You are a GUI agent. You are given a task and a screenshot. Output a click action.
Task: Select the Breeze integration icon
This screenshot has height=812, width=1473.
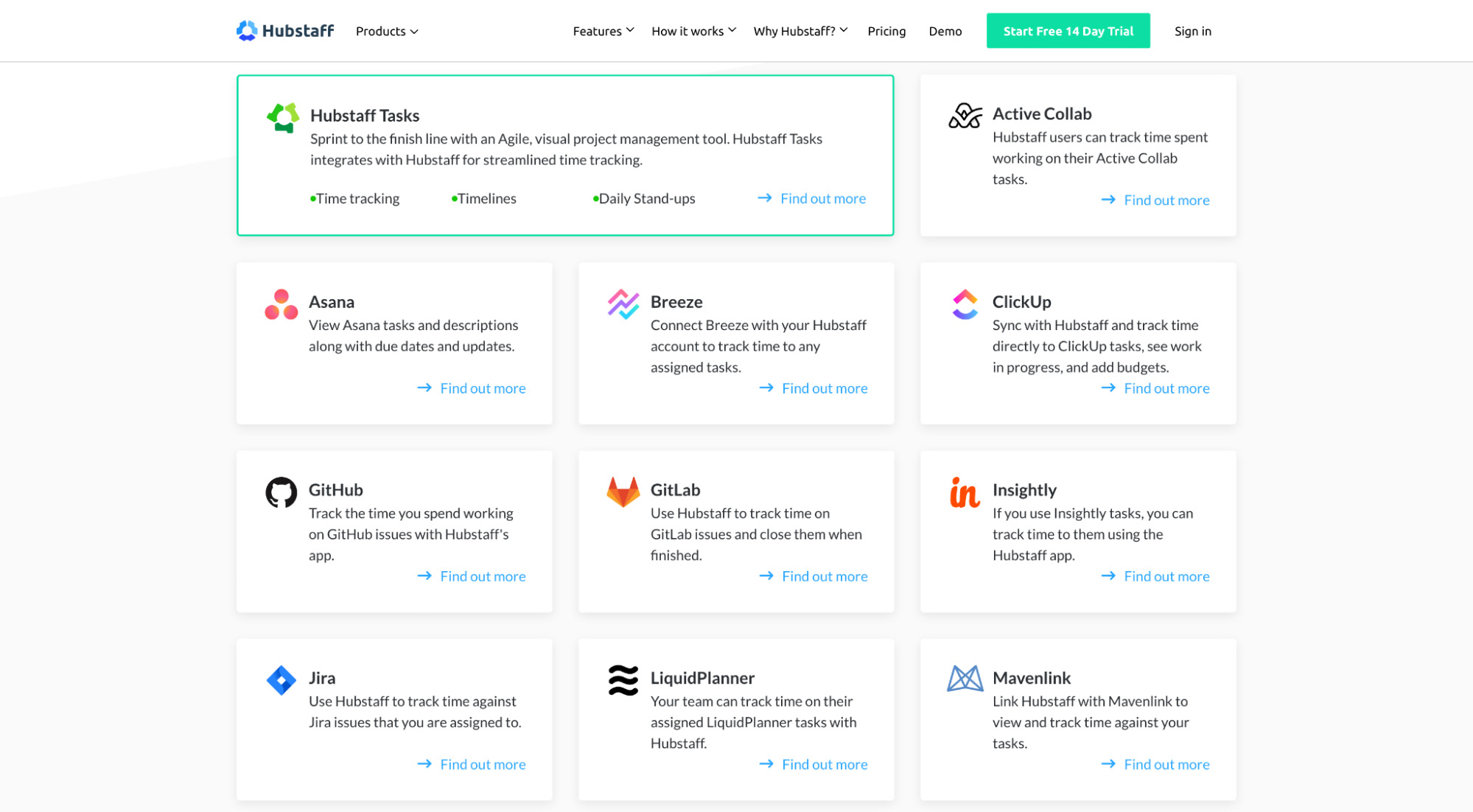(x=623, y=304)
